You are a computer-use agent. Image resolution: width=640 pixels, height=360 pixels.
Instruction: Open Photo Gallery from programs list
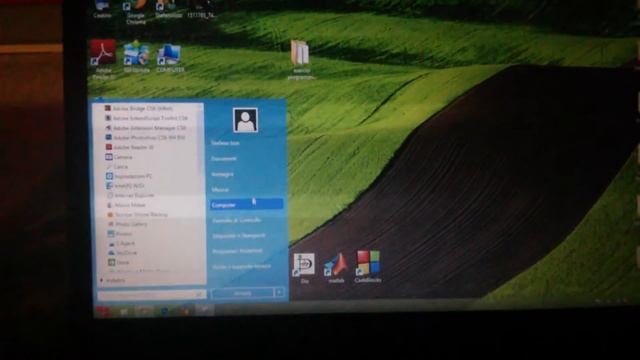[x=127, y=224]
